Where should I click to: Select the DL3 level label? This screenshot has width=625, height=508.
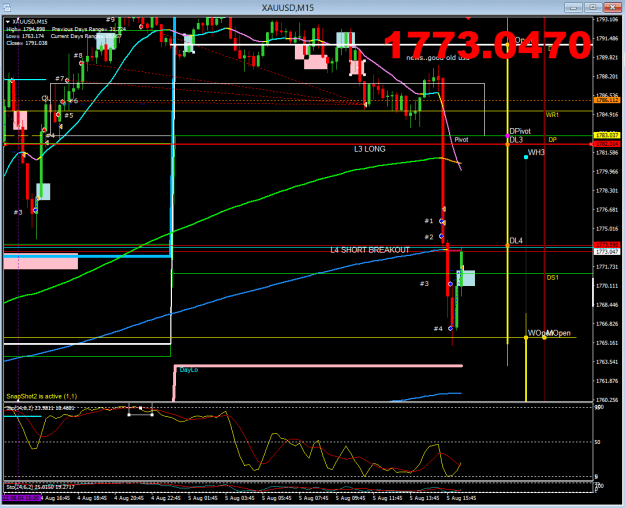[516, 140]
